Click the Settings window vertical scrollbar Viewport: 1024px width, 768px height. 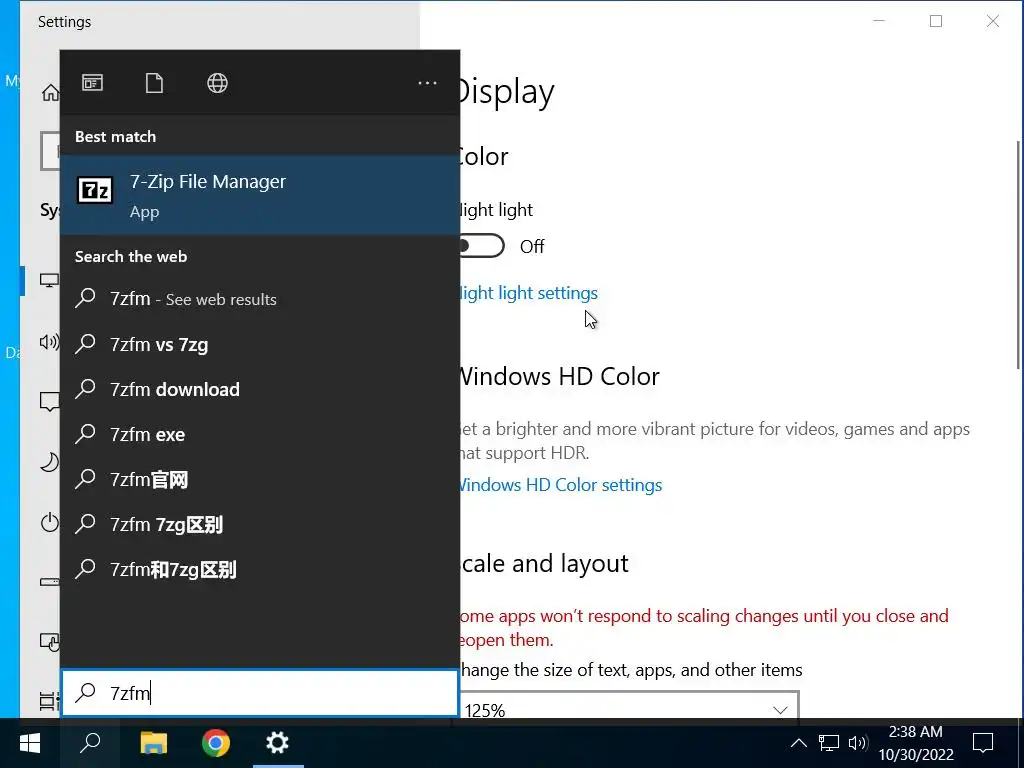coord(1019,255)
